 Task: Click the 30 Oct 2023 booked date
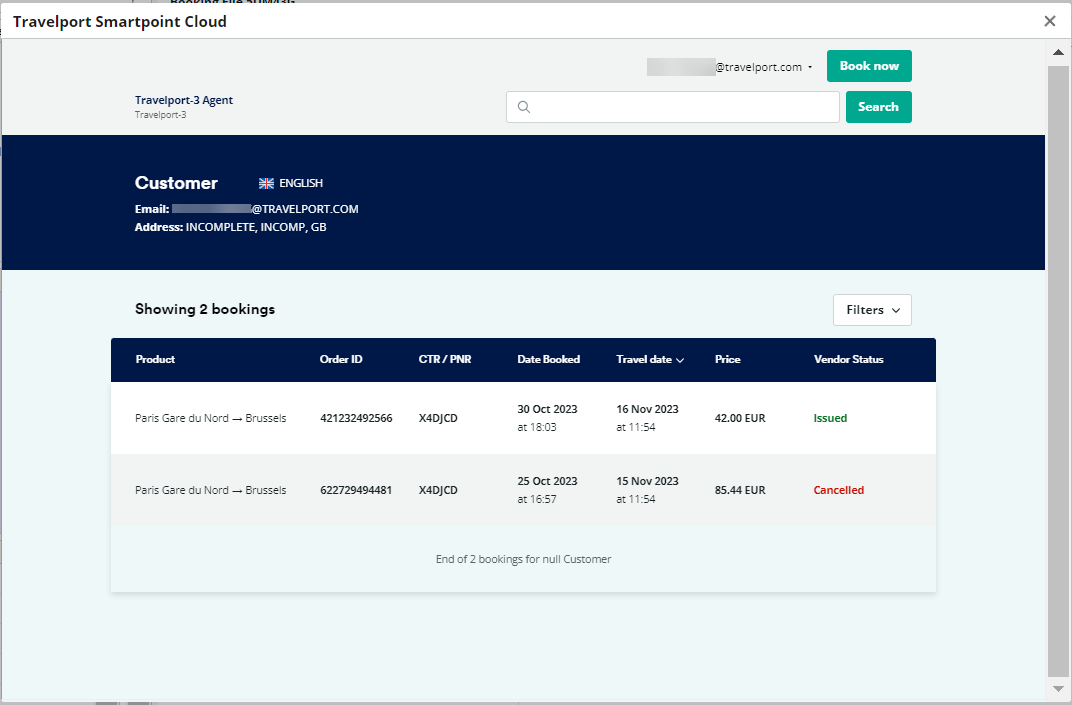pos(547,409)
